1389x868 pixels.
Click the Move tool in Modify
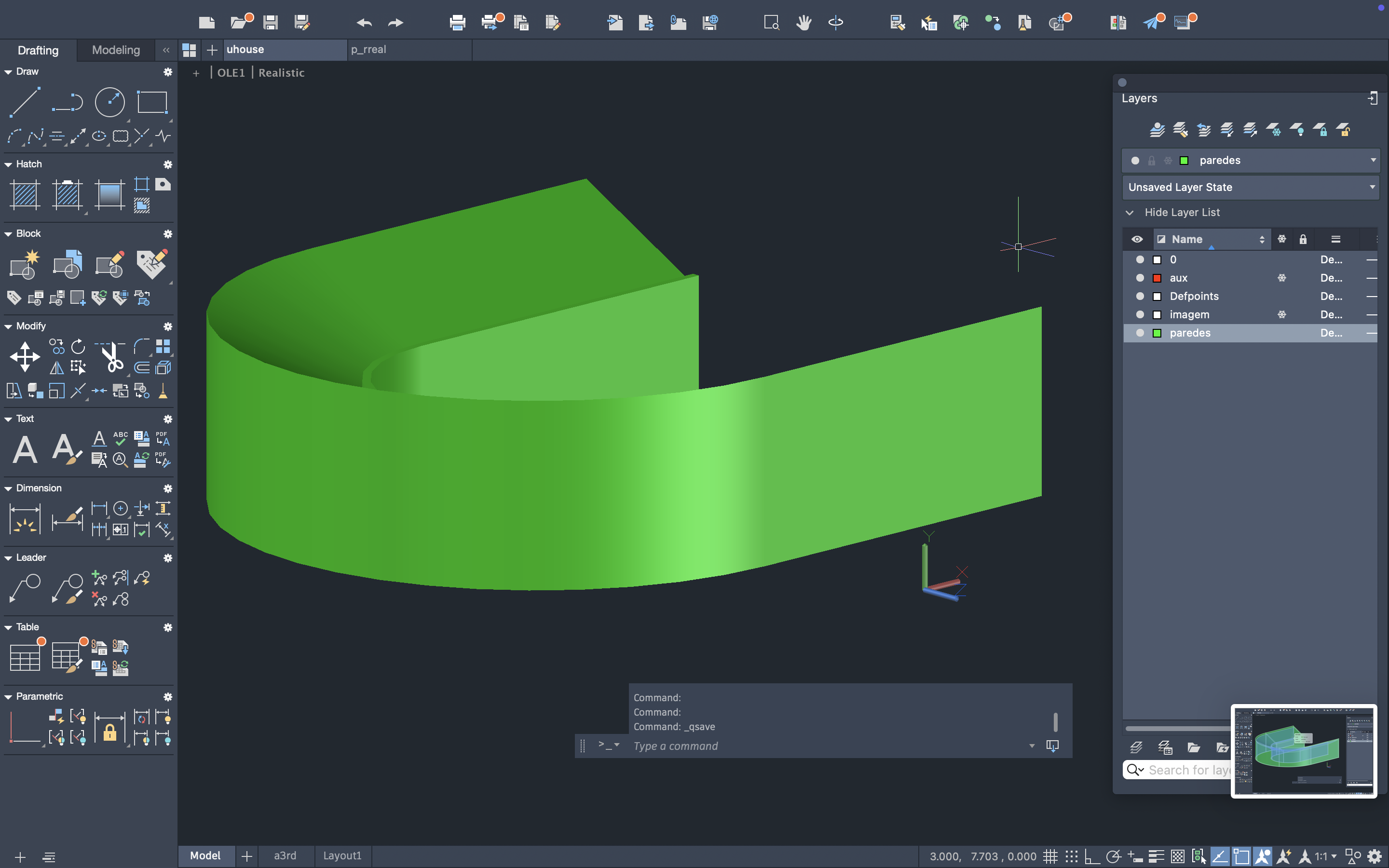click(x=25, y=356)
